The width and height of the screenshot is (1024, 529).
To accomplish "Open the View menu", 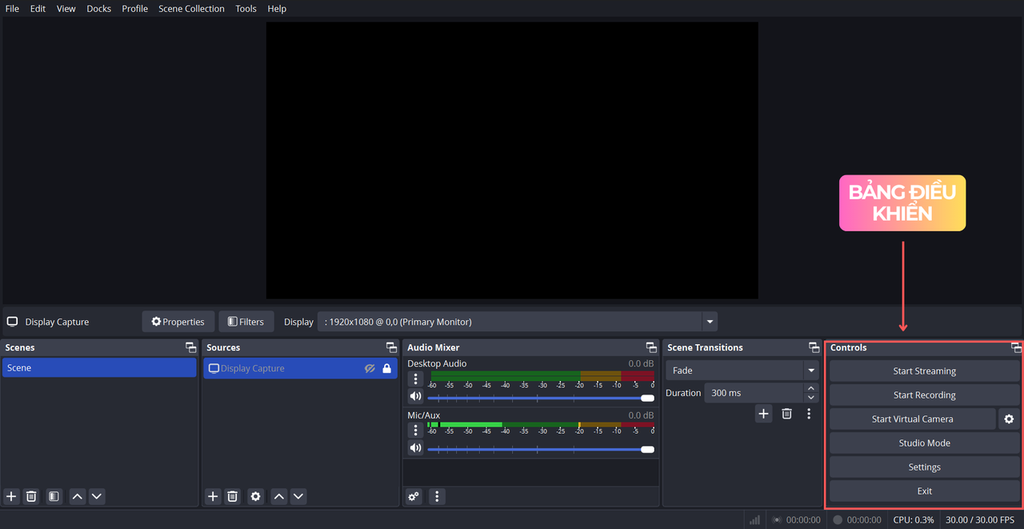I will point(66,8).
